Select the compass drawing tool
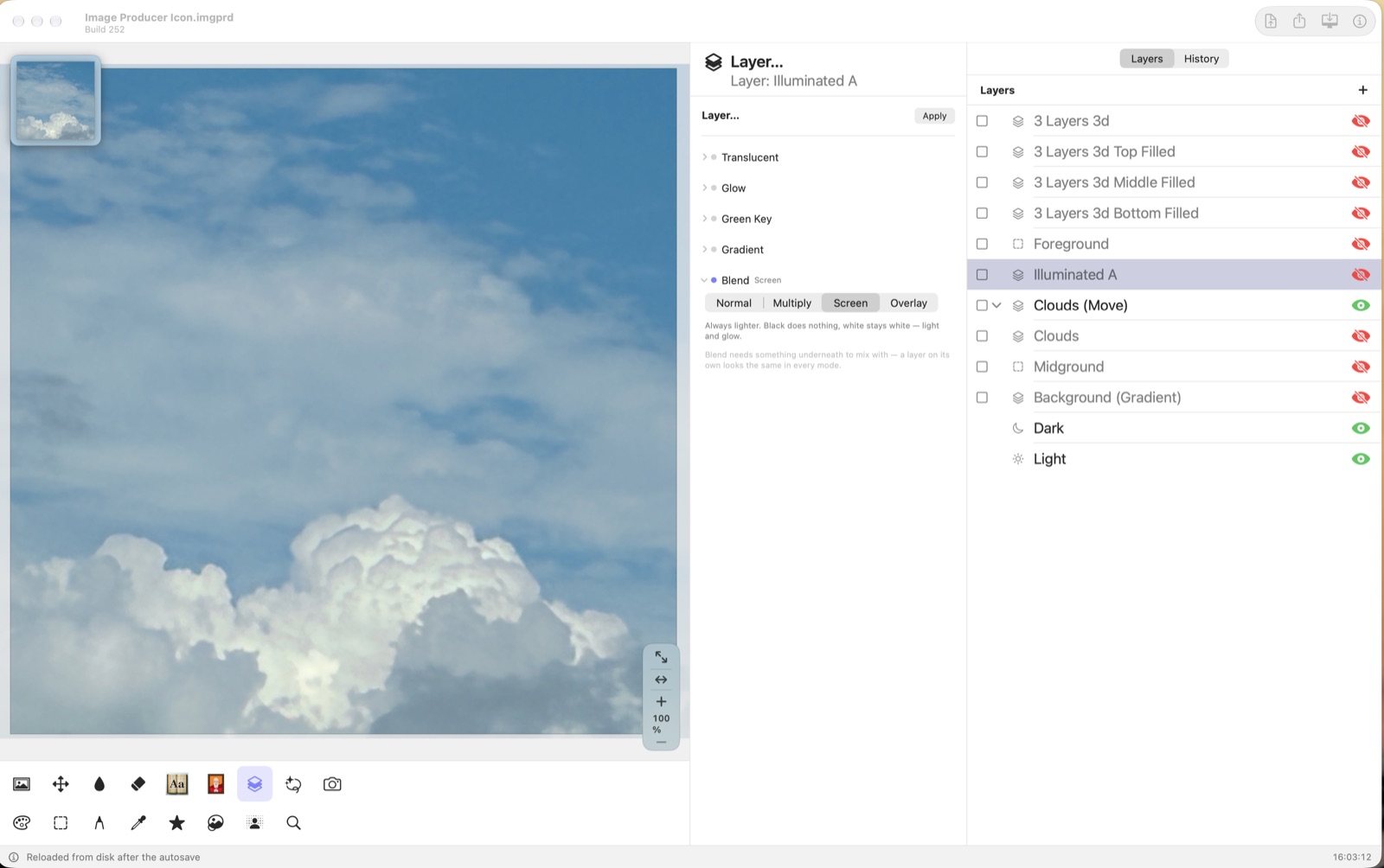1384x868 pixels. [x=99, y=823]
